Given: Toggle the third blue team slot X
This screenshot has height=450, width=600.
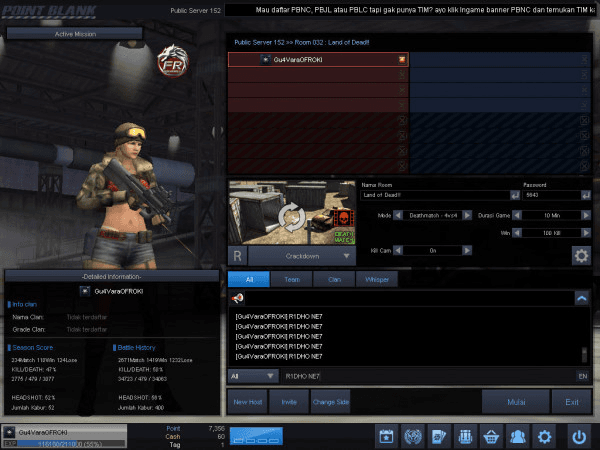Looking at the screenshot, I should click(584, 90).
